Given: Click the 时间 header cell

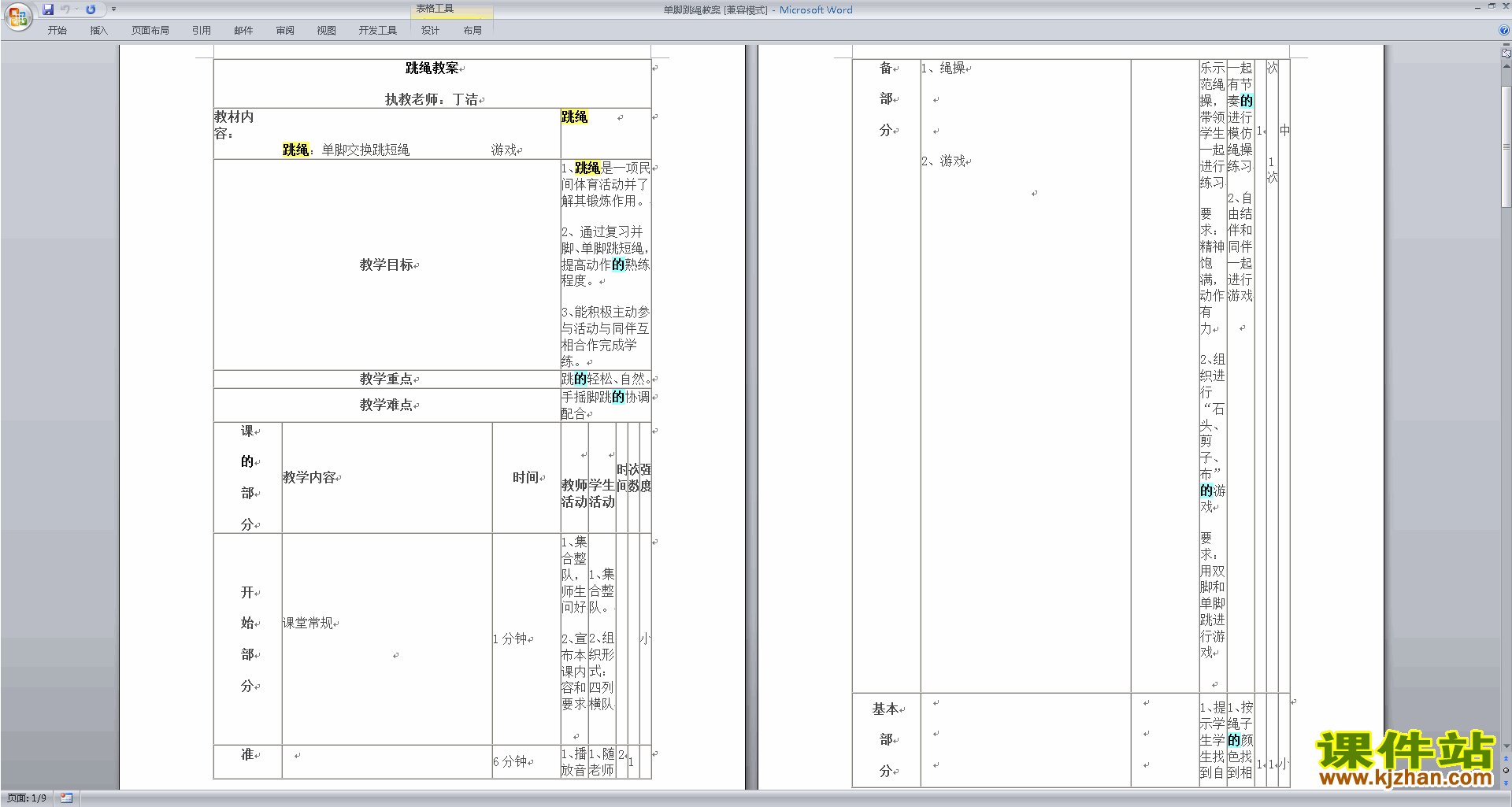Looking at the screenshot, I should (x=527, y=477).
